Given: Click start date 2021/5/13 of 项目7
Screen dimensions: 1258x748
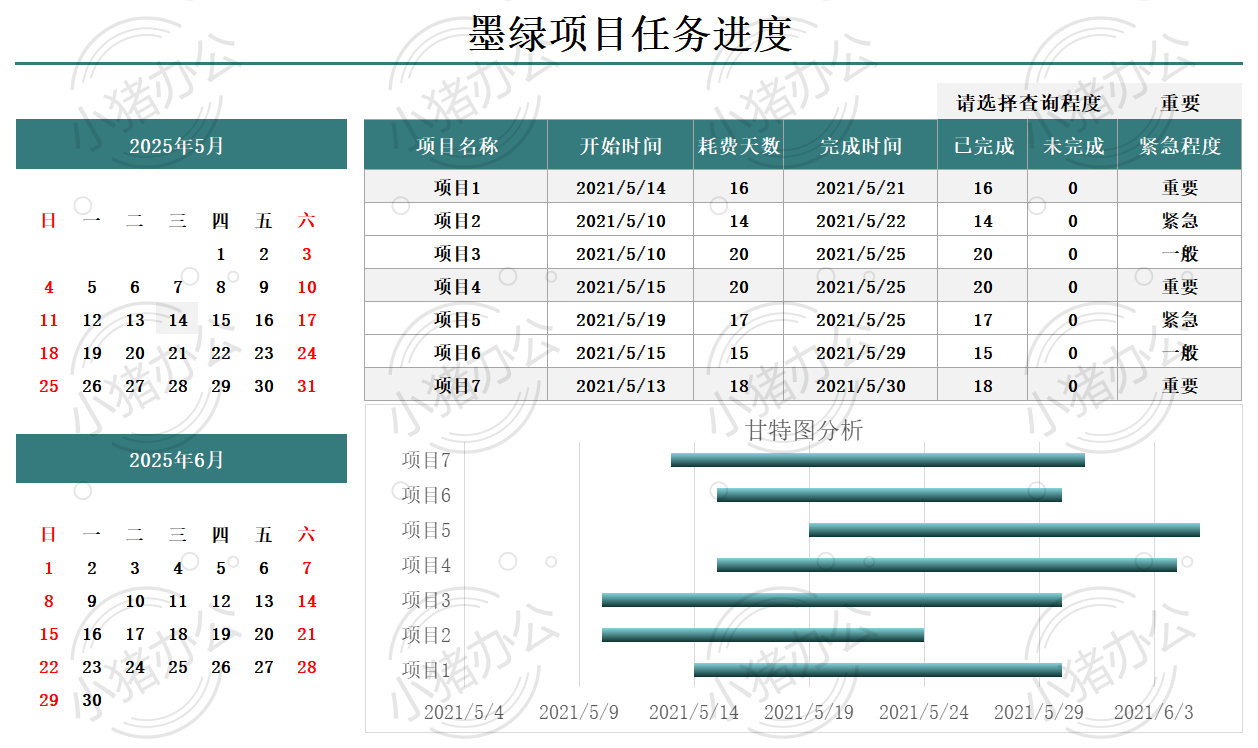Looking at the screenshot, I should tap(620, 385).
